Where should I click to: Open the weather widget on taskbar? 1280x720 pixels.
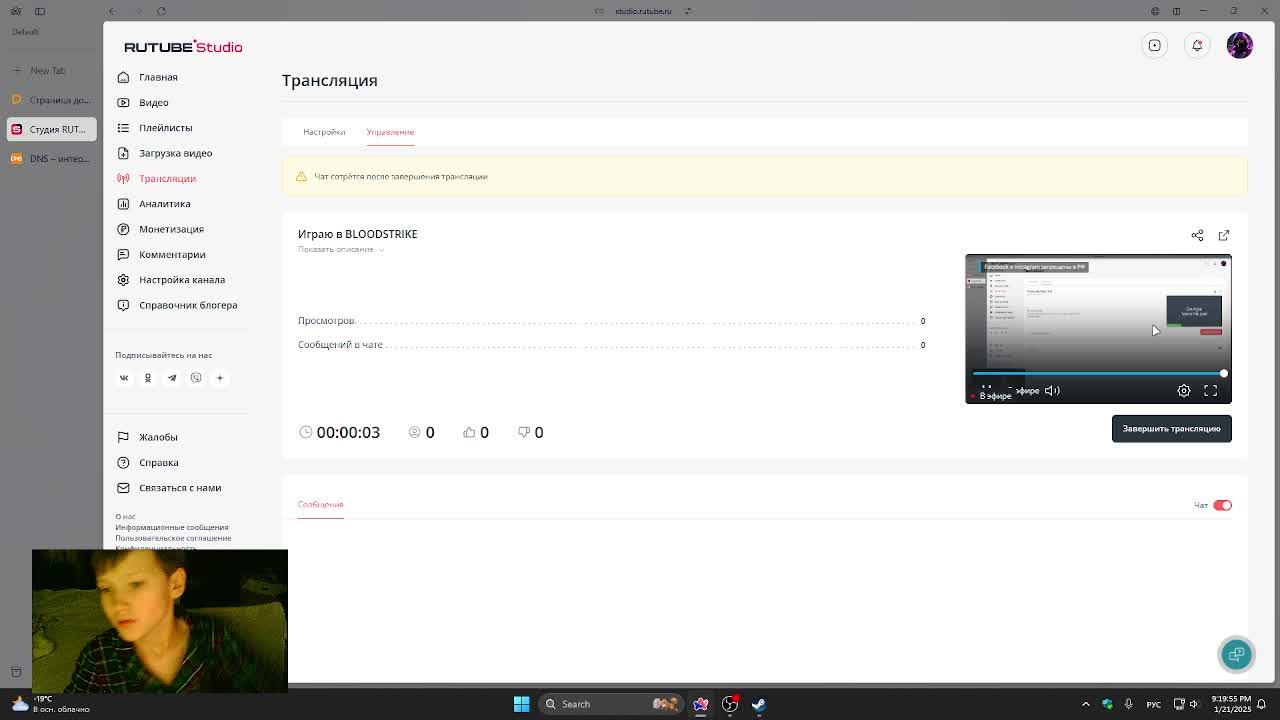[48, 704]
